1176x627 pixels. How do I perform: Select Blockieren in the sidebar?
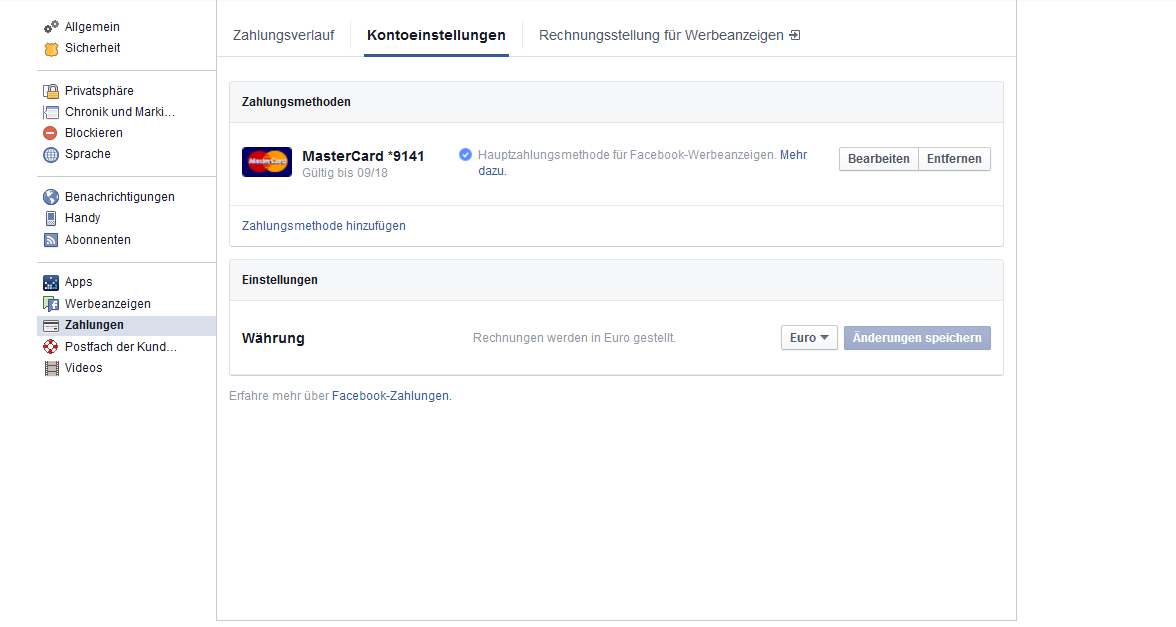(94, 133)
